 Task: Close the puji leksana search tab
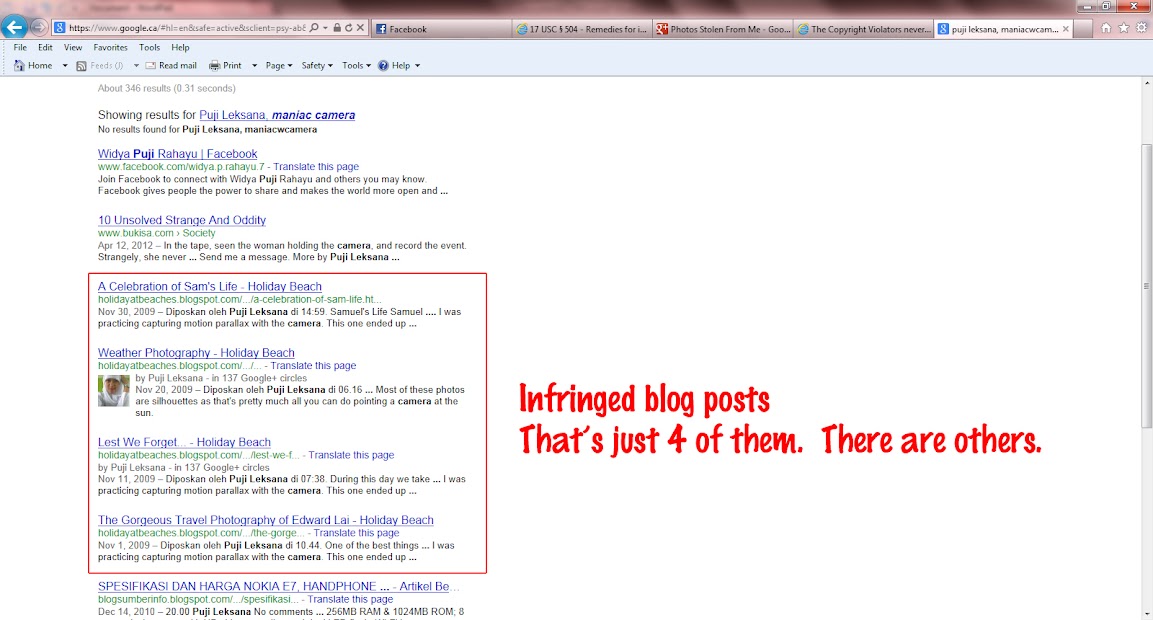click(1065, 29)
